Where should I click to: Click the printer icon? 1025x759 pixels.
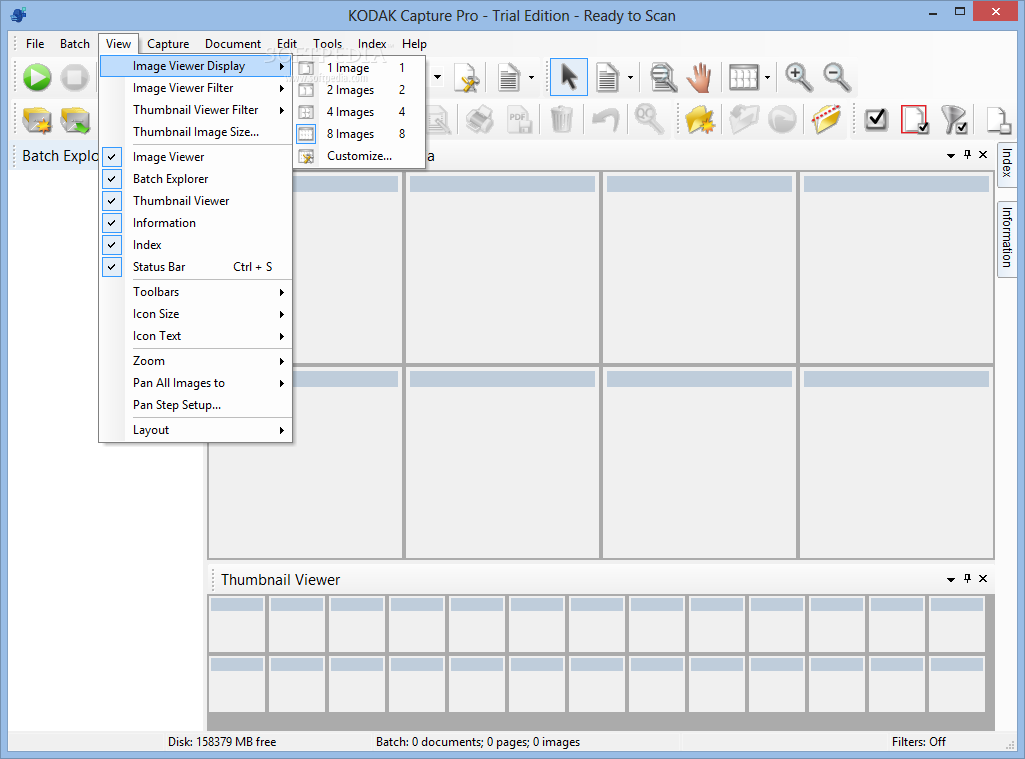pos(480,120)
